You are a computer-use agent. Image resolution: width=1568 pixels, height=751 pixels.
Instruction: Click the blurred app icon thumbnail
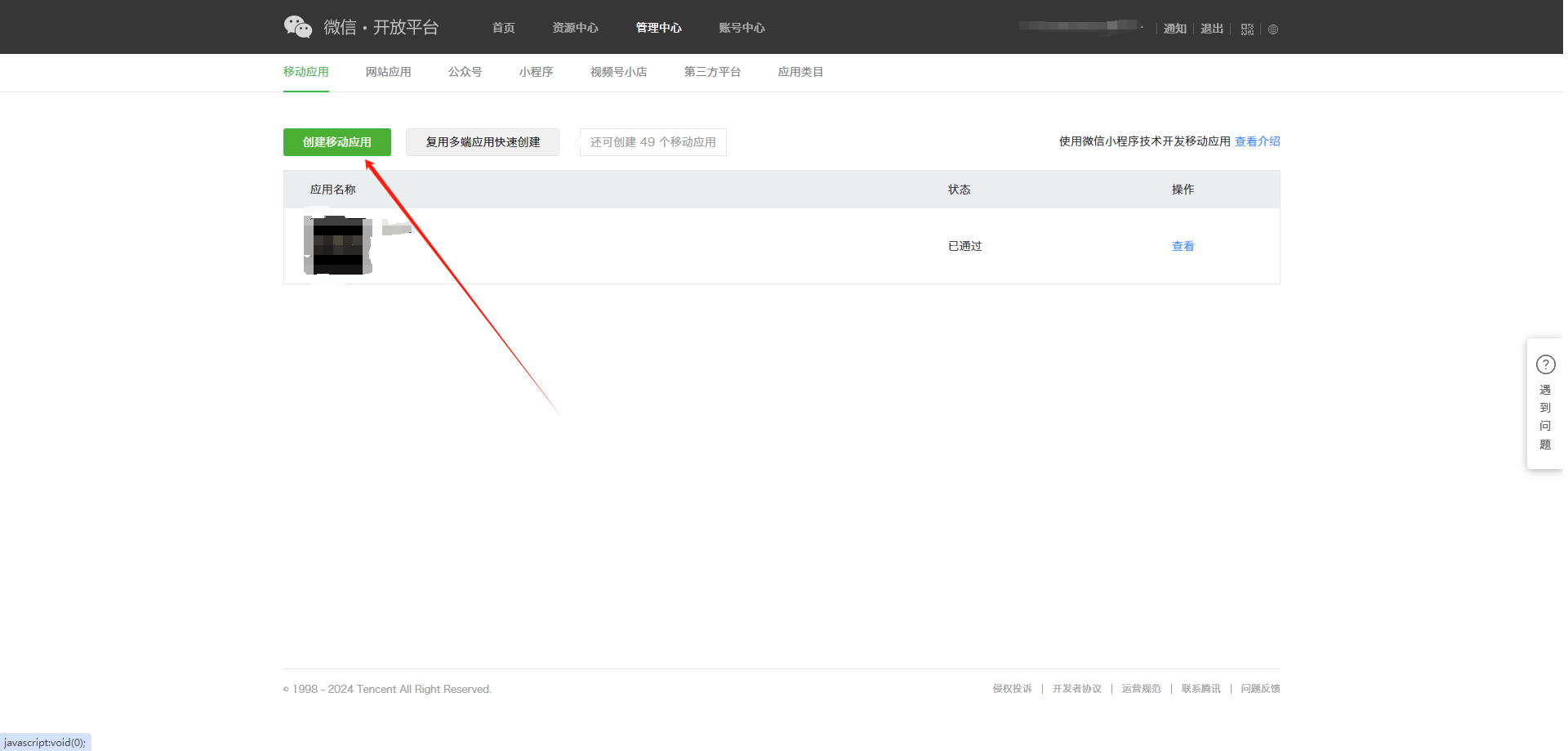(x=338, y=245)
